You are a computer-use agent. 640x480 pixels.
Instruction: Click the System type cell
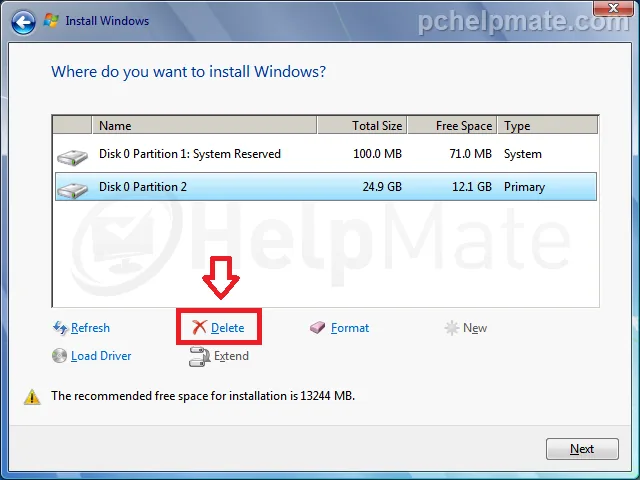[523, 154]
